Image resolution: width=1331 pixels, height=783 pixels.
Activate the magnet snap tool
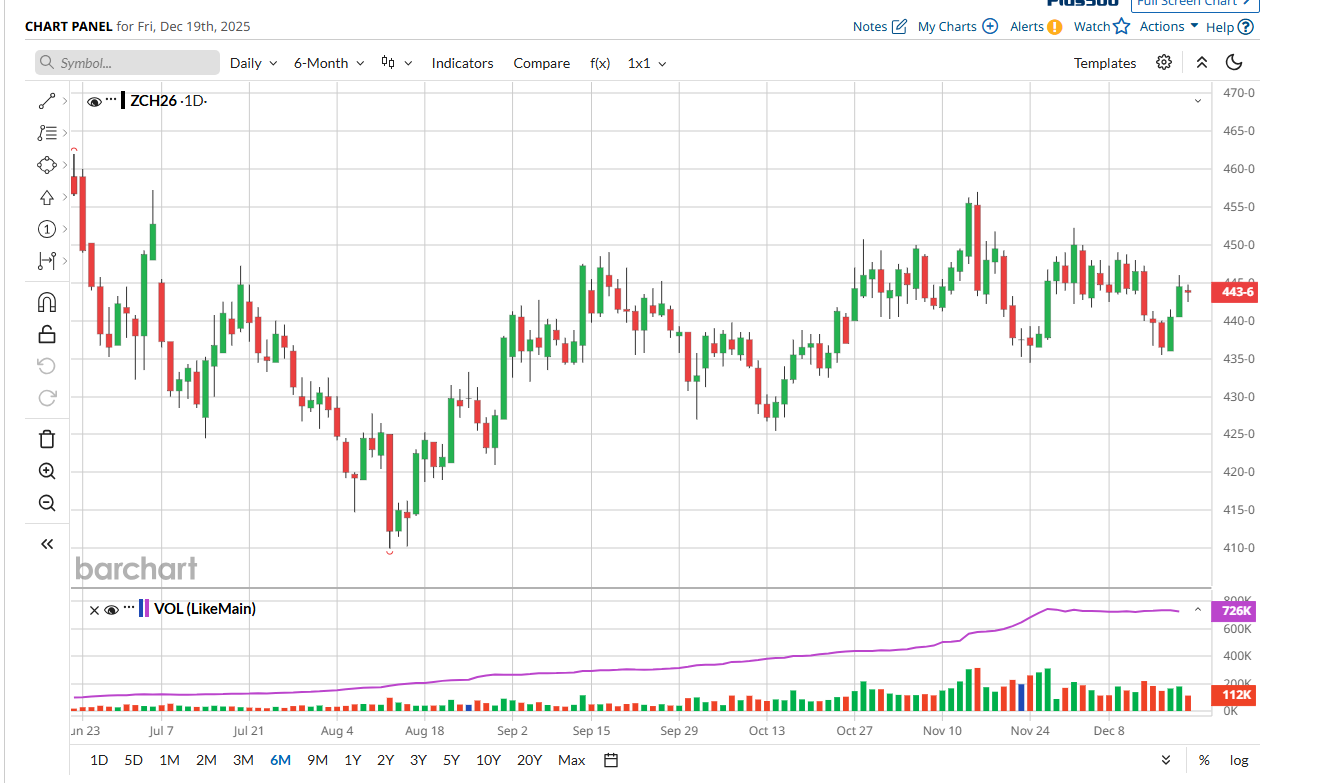click(47, 302)
